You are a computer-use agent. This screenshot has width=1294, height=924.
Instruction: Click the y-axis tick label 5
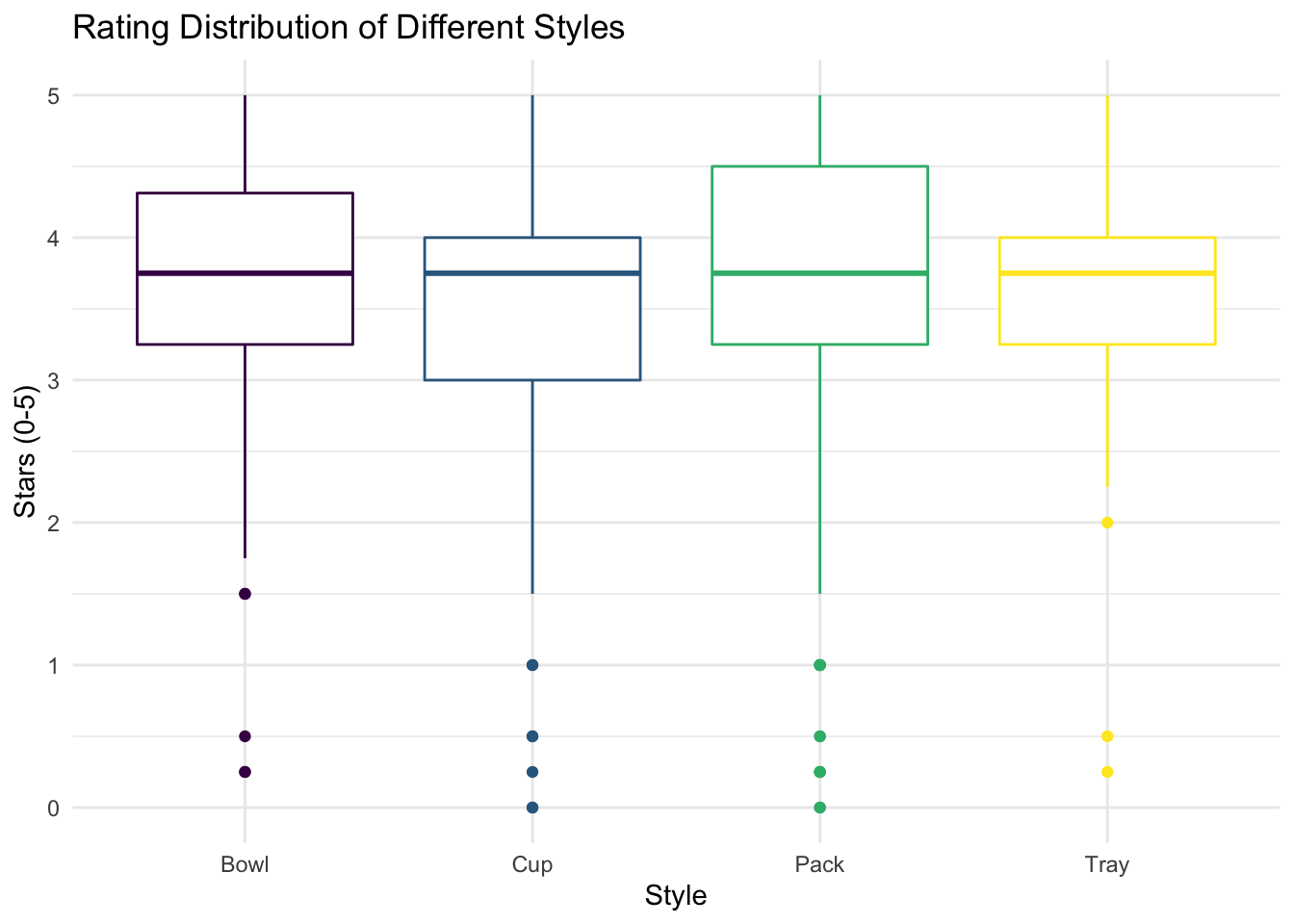pyautogui.click(x=54, y=95)
